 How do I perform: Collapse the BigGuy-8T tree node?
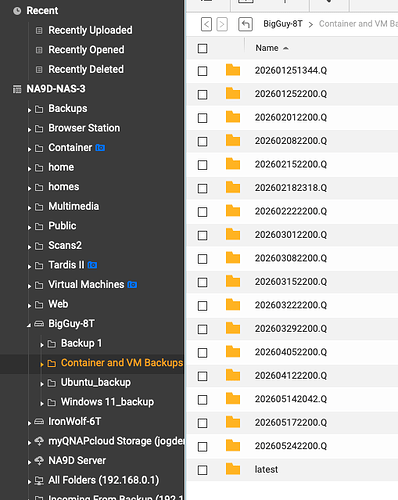click(x=29, y=325)
